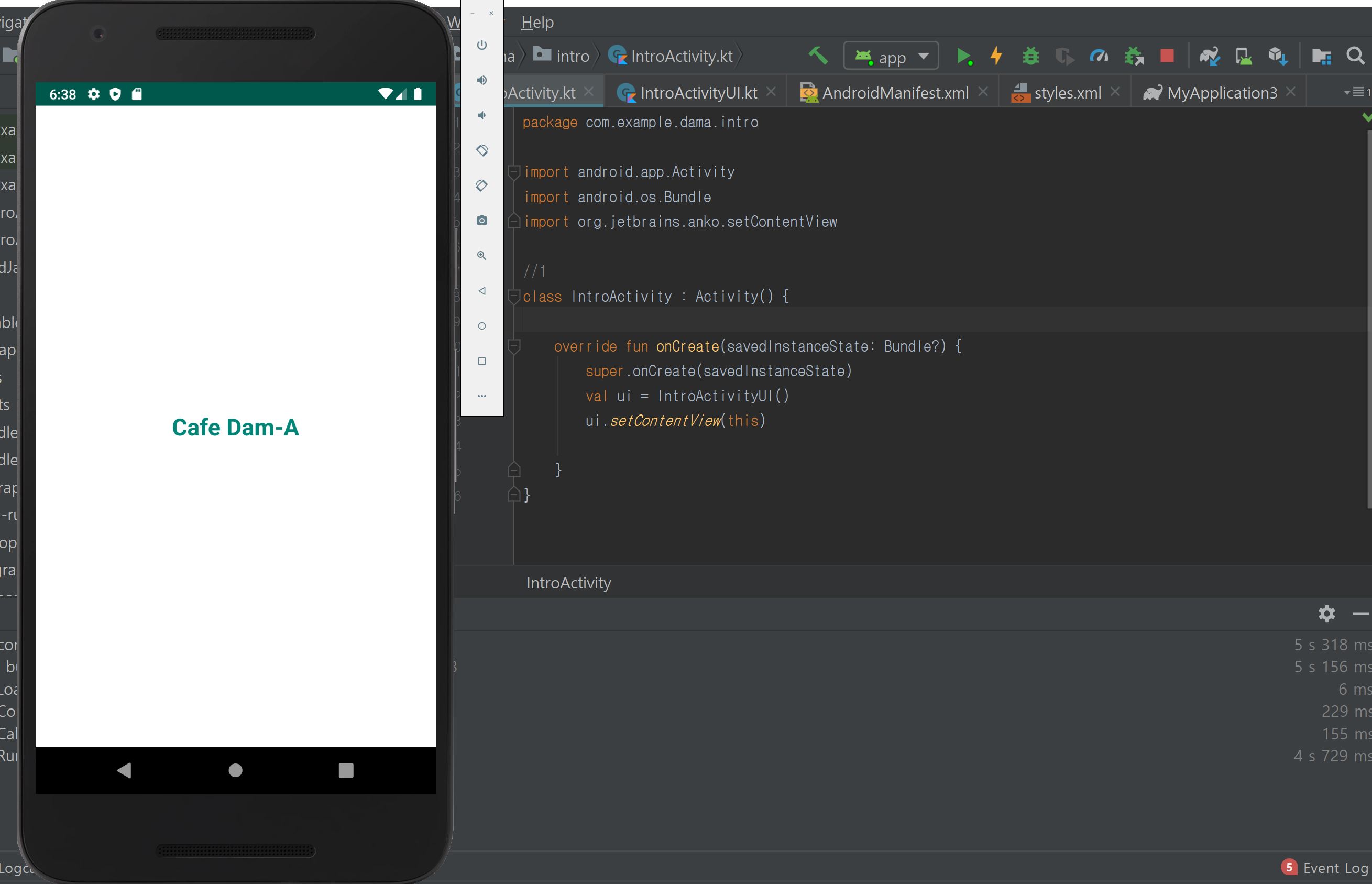The image size is (1372, 884).
Task: Apply changes with the lightning bolt icon
Action: [x=997, y=56]
